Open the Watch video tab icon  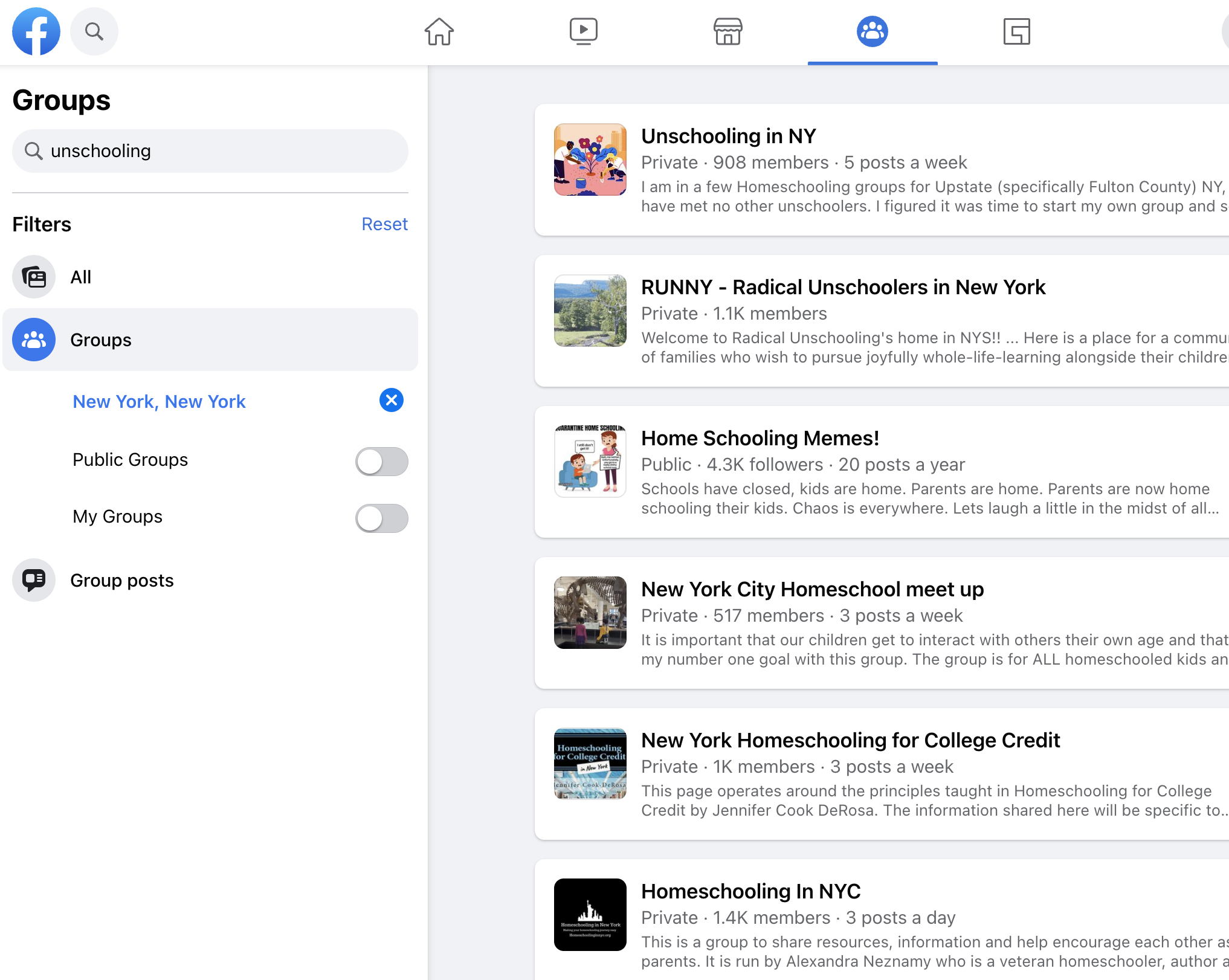(584, 31)
